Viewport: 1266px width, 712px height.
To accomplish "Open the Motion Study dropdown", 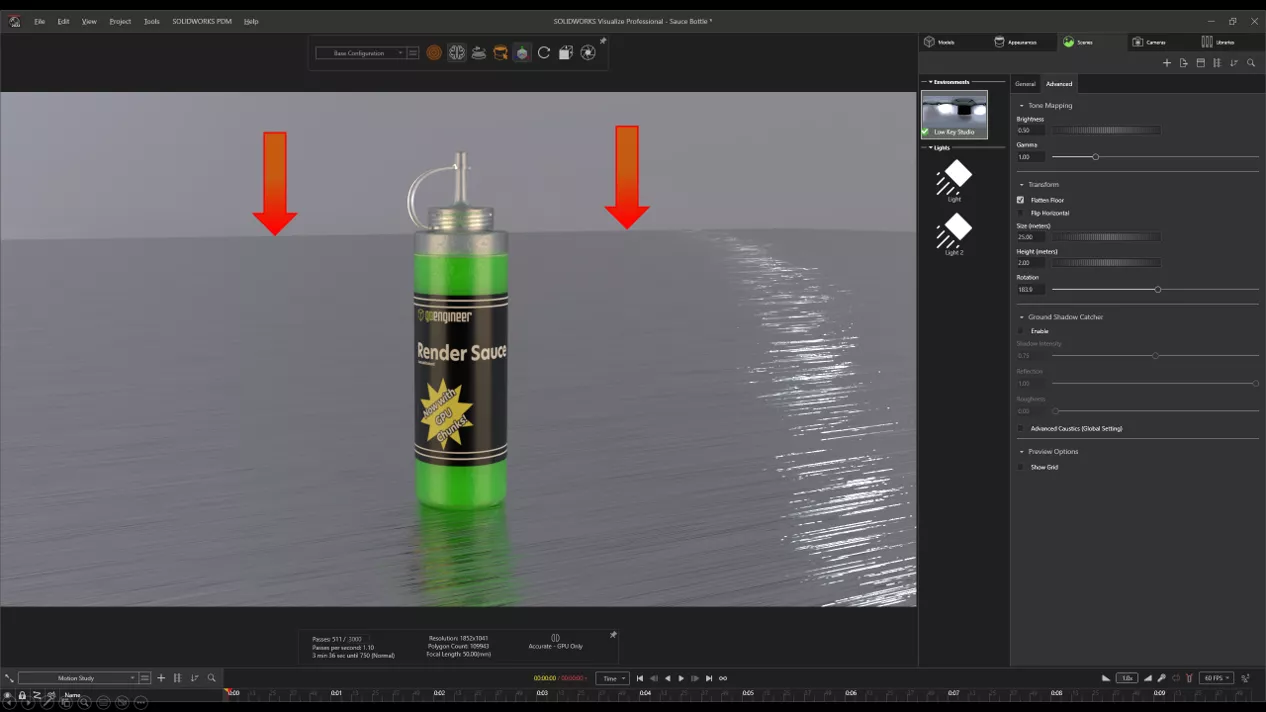I will pos(77,678).
